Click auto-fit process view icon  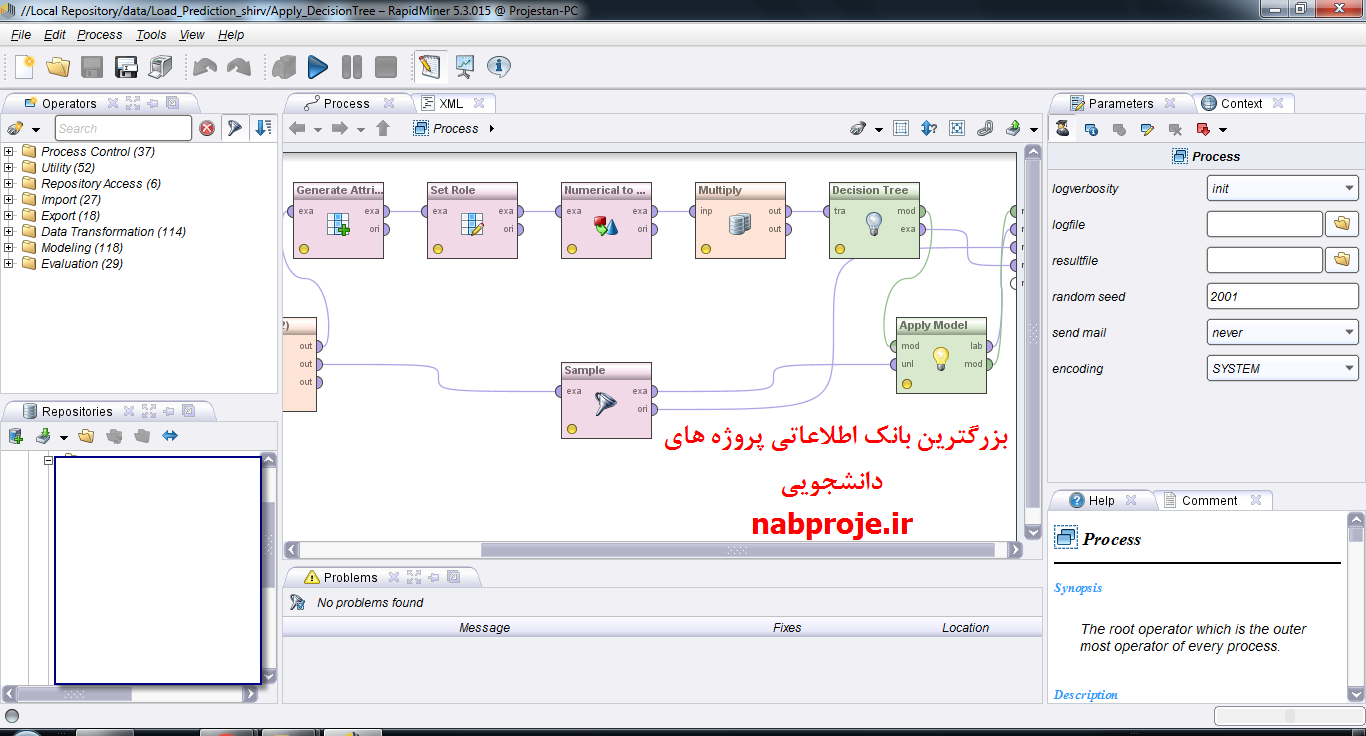pyautogui.click(x=957, y=128)
